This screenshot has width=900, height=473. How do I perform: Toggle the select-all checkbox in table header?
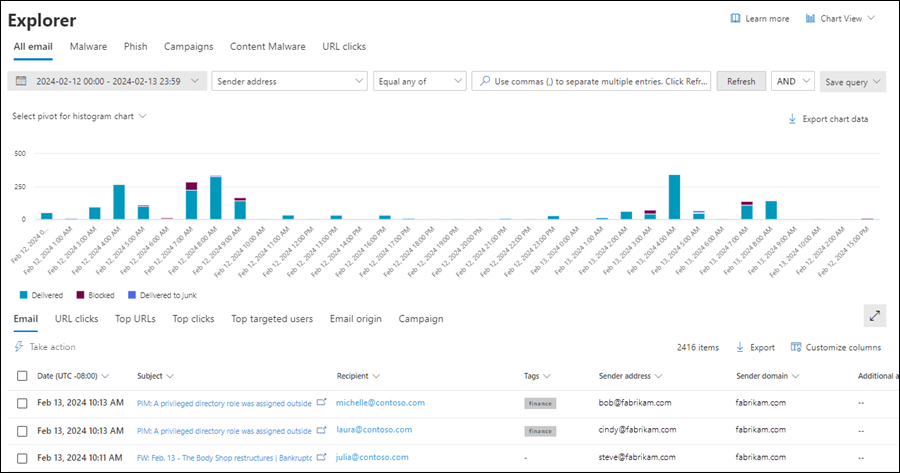pos(22,376)
